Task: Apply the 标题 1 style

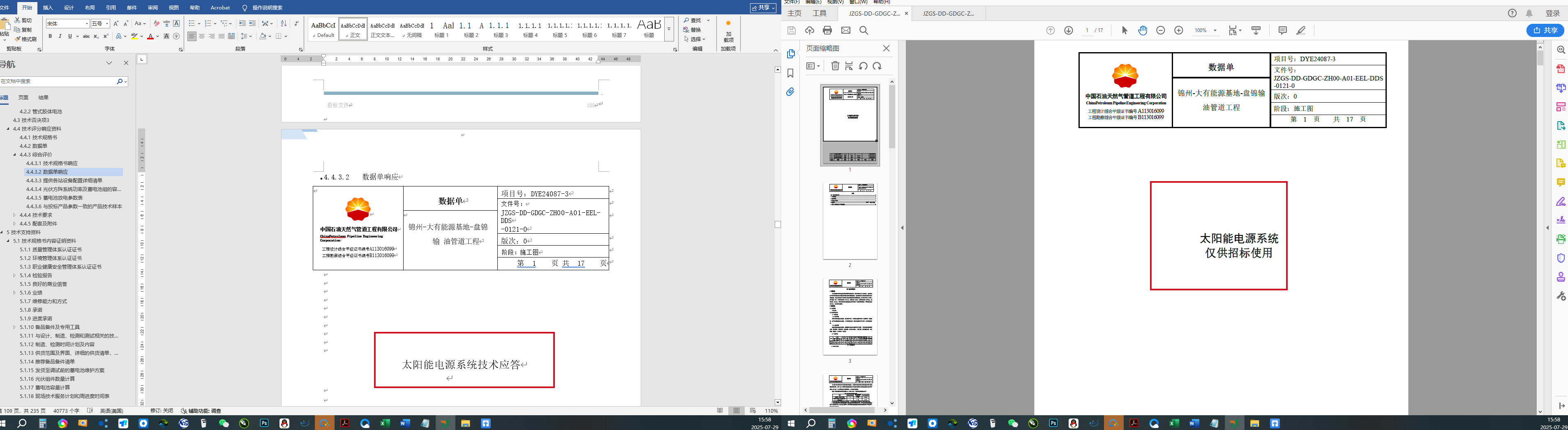Action: click(442, 29)
